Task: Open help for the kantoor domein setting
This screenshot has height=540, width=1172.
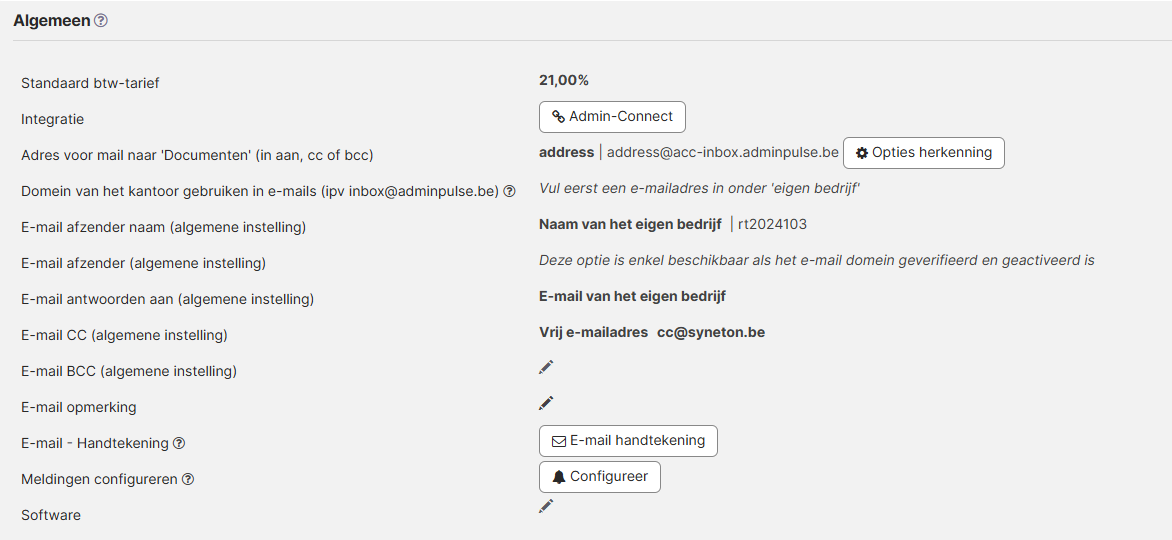Action: pos(509,191)
